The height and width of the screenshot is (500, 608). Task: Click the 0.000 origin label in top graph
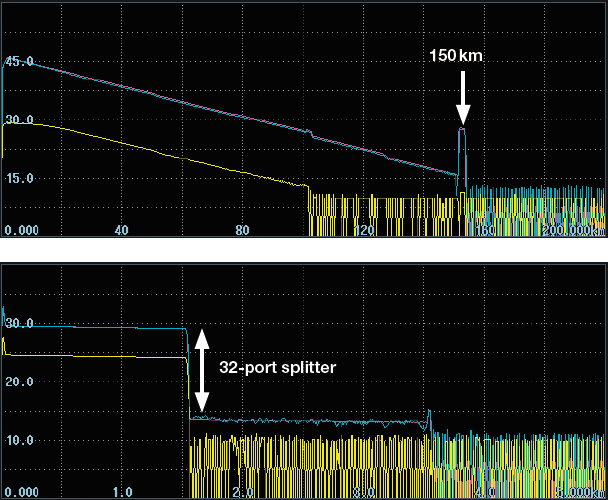click(x=20, y=230)
